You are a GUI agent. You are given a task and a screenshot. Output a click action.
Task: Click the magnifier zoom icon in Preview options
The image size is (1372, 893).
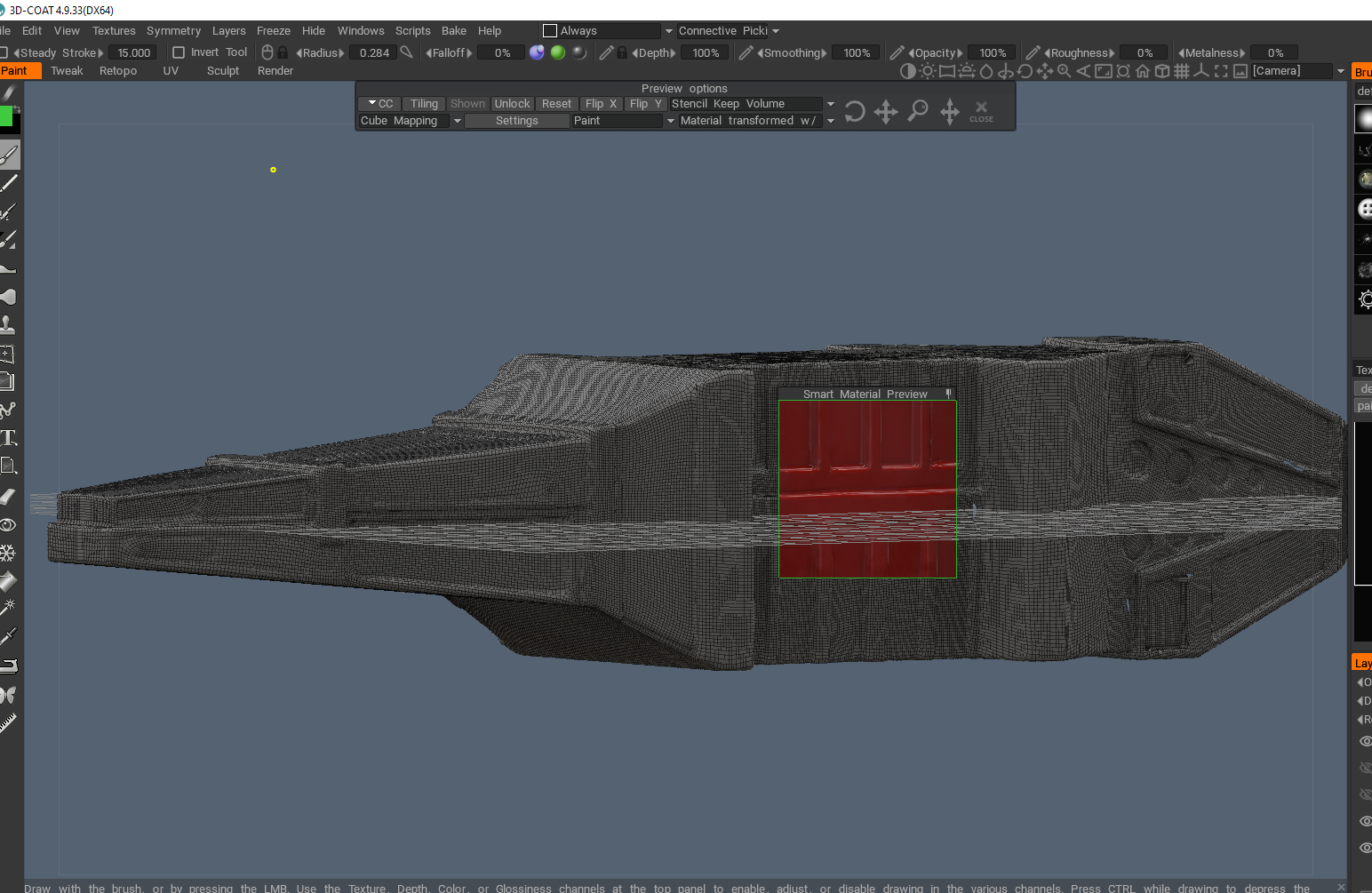point(918,111)
